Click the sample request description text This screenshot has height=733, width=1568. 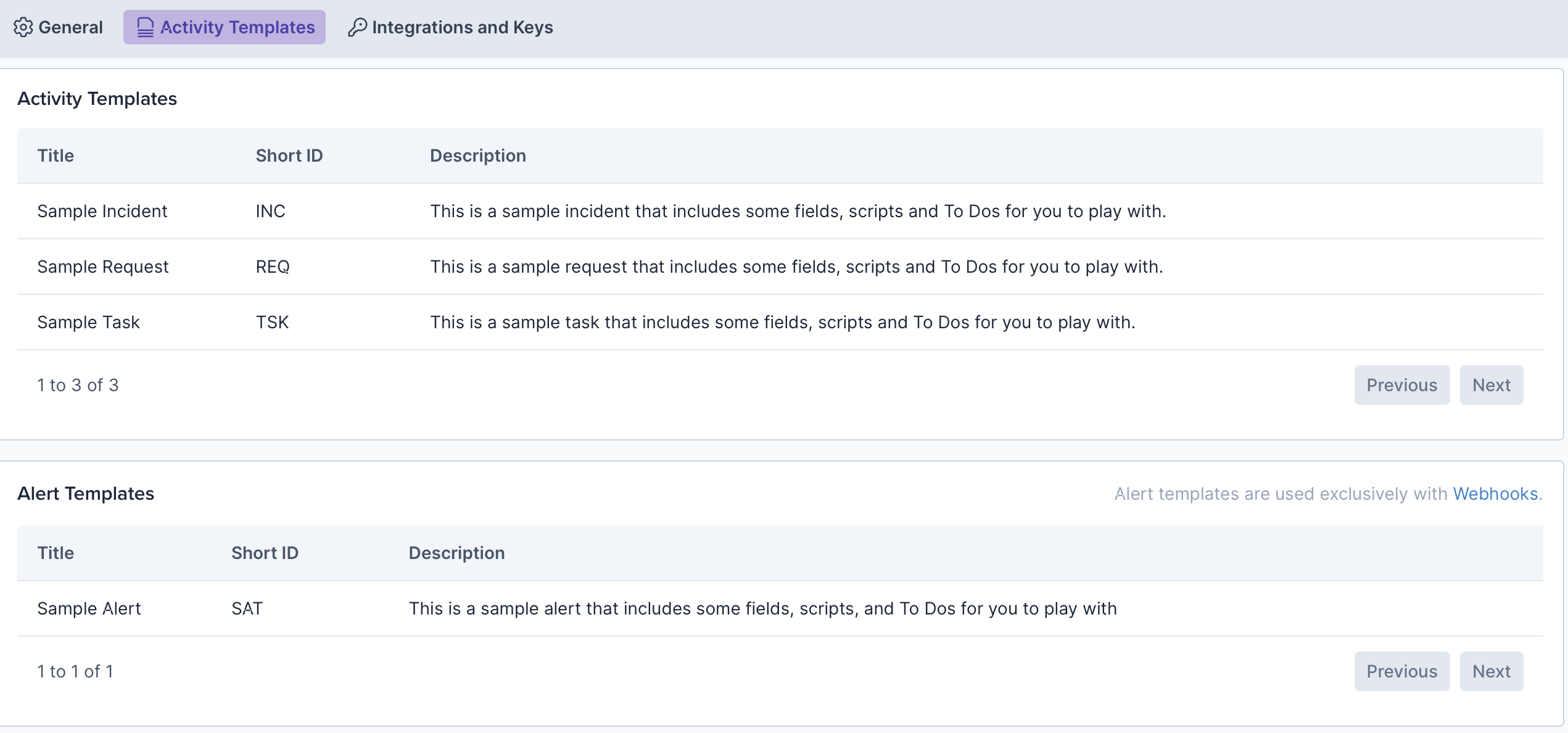(796, 267)
